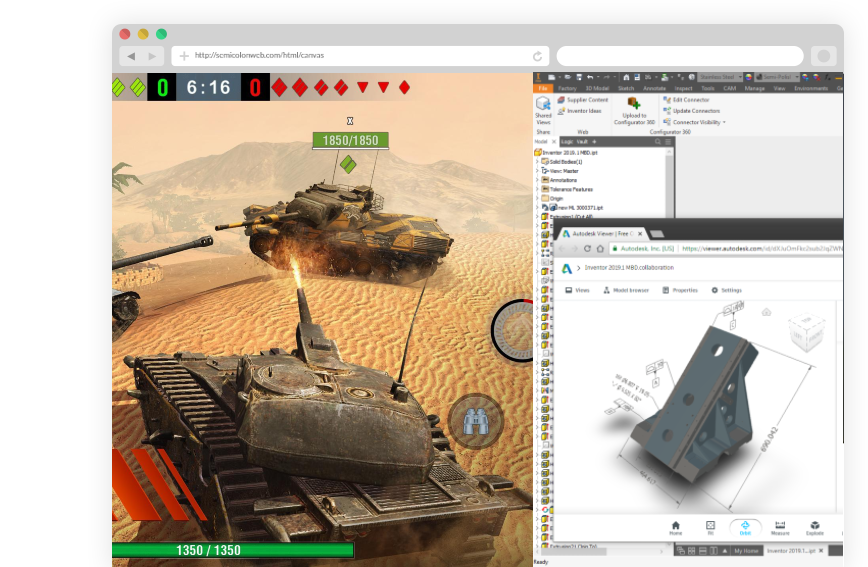
Task: Open Views panel in Autodesk Viewer
Action: (577, 290)
